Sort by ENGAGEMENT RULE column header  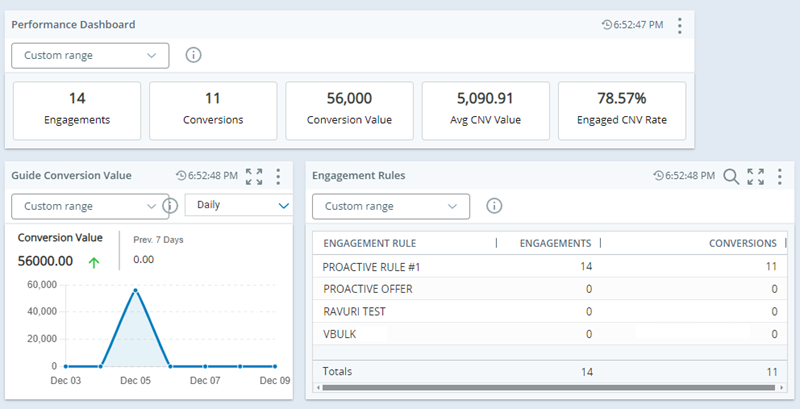[x=369, y=243]
